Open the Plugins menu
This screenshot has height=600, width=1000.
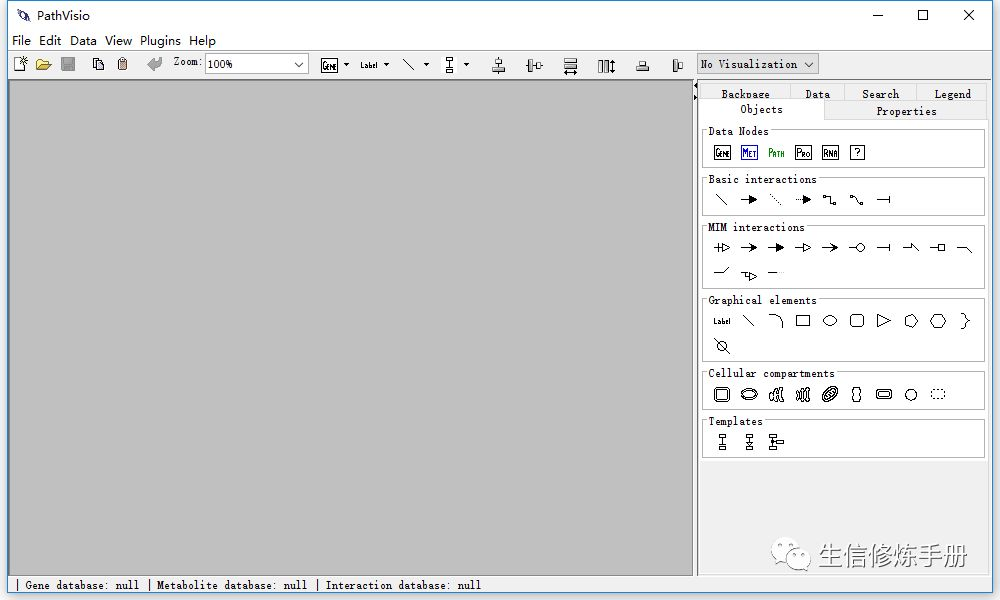(160, 41)
